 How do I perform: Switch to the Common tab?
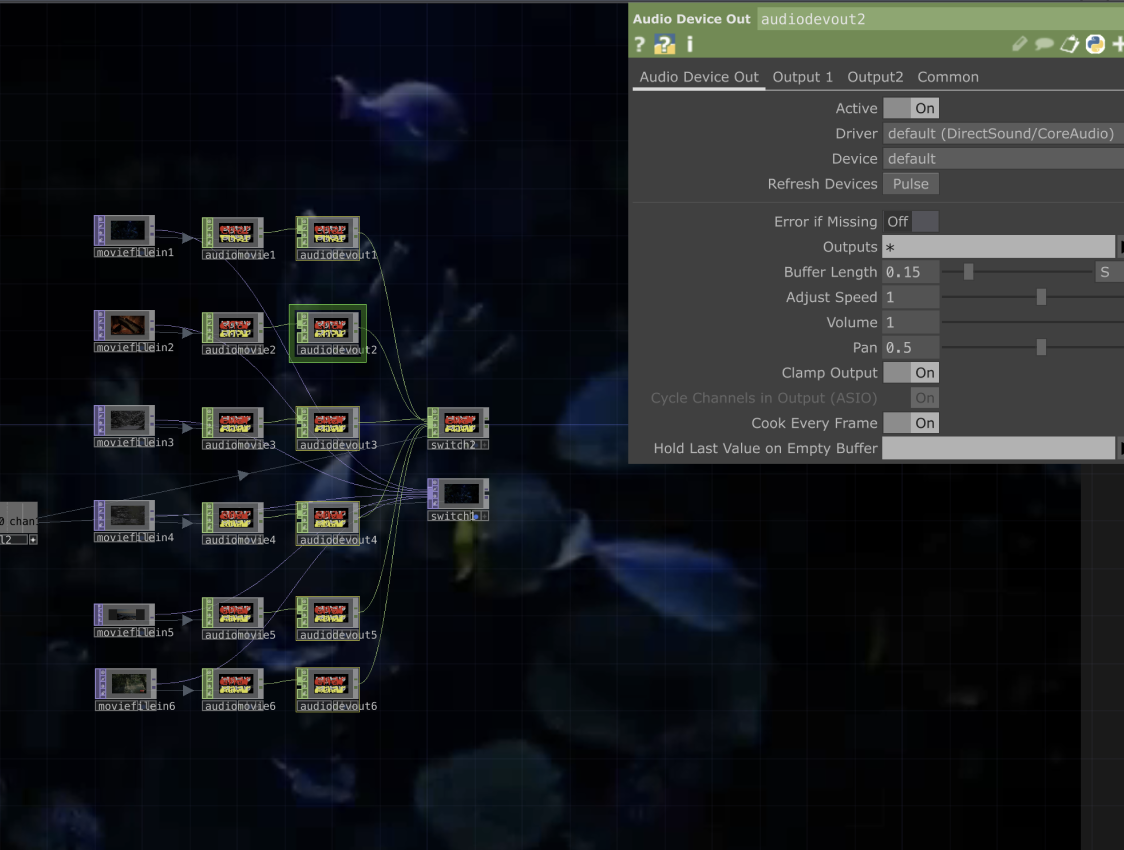pos(948,76)
